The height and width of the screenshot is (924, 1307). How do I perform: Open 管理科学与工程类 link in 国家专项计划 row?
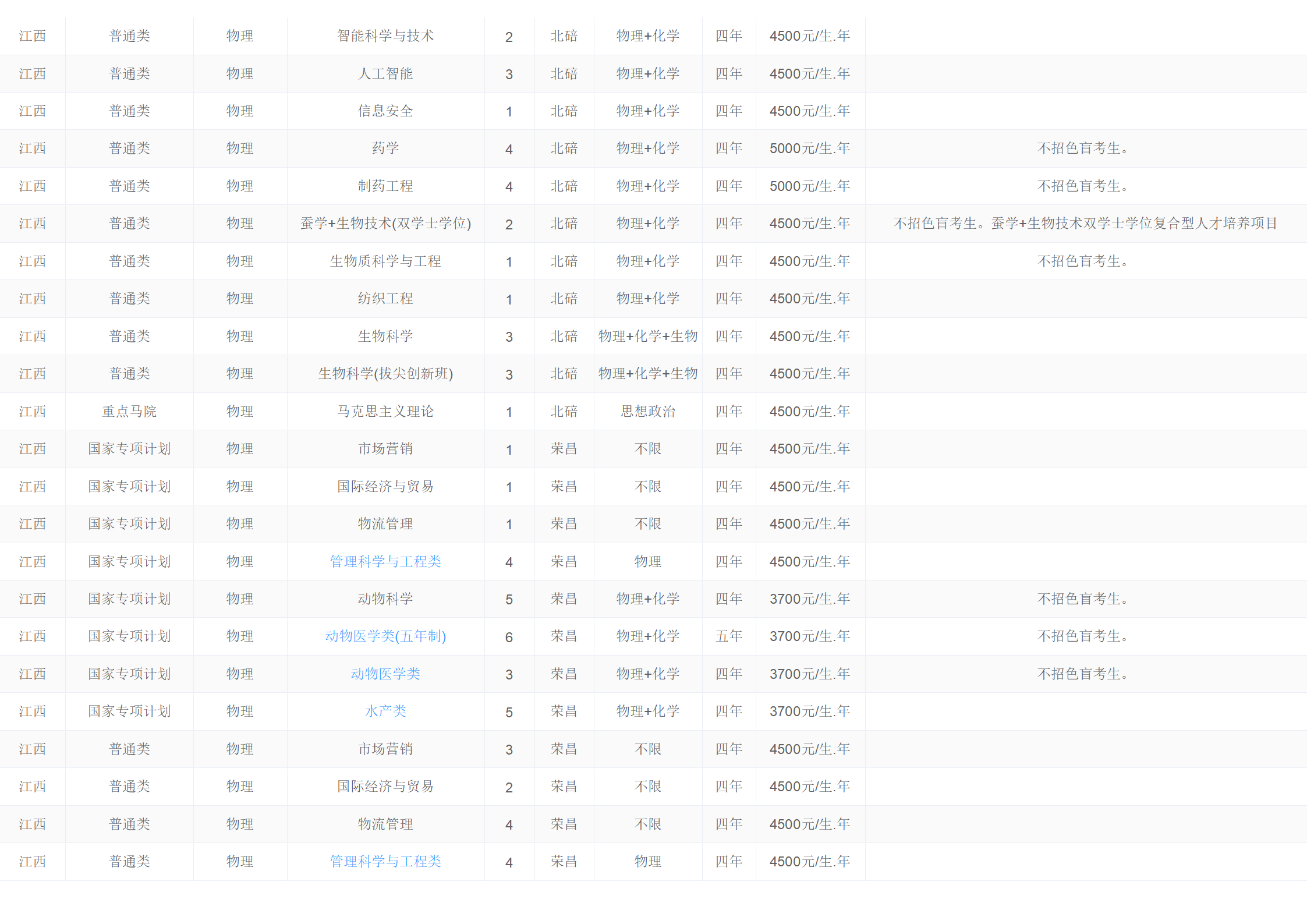click(385, 561)
